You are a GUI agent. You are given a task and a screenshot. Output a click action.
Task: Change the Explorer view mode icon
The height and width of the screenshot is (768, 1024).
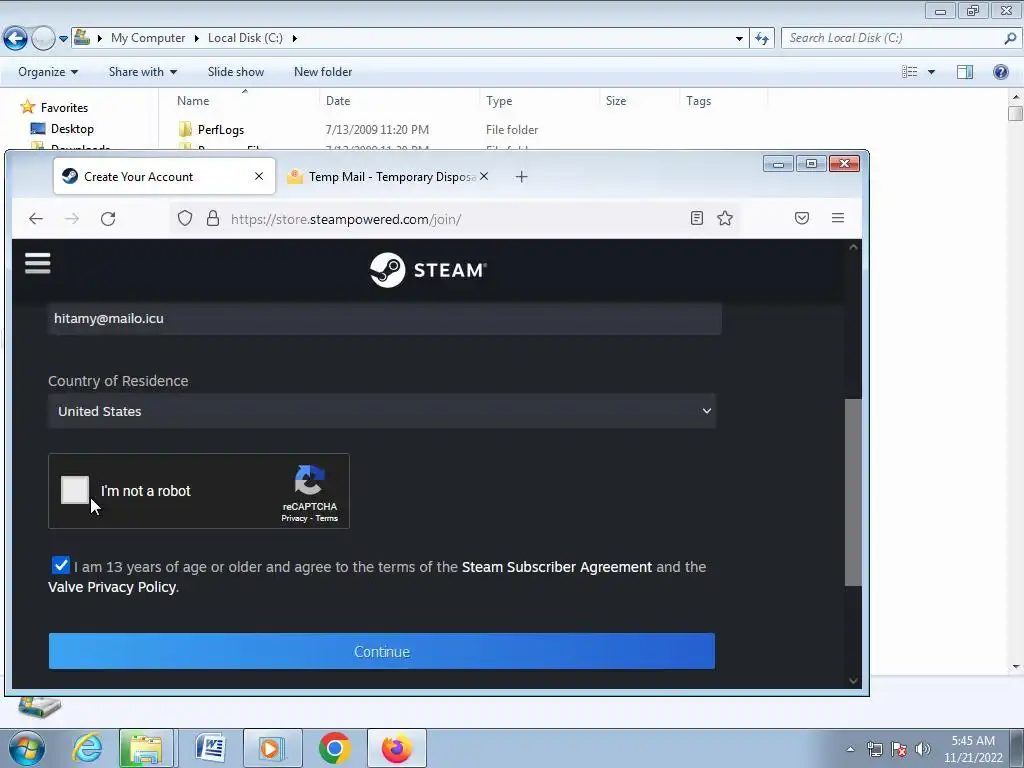pos(910,72)
